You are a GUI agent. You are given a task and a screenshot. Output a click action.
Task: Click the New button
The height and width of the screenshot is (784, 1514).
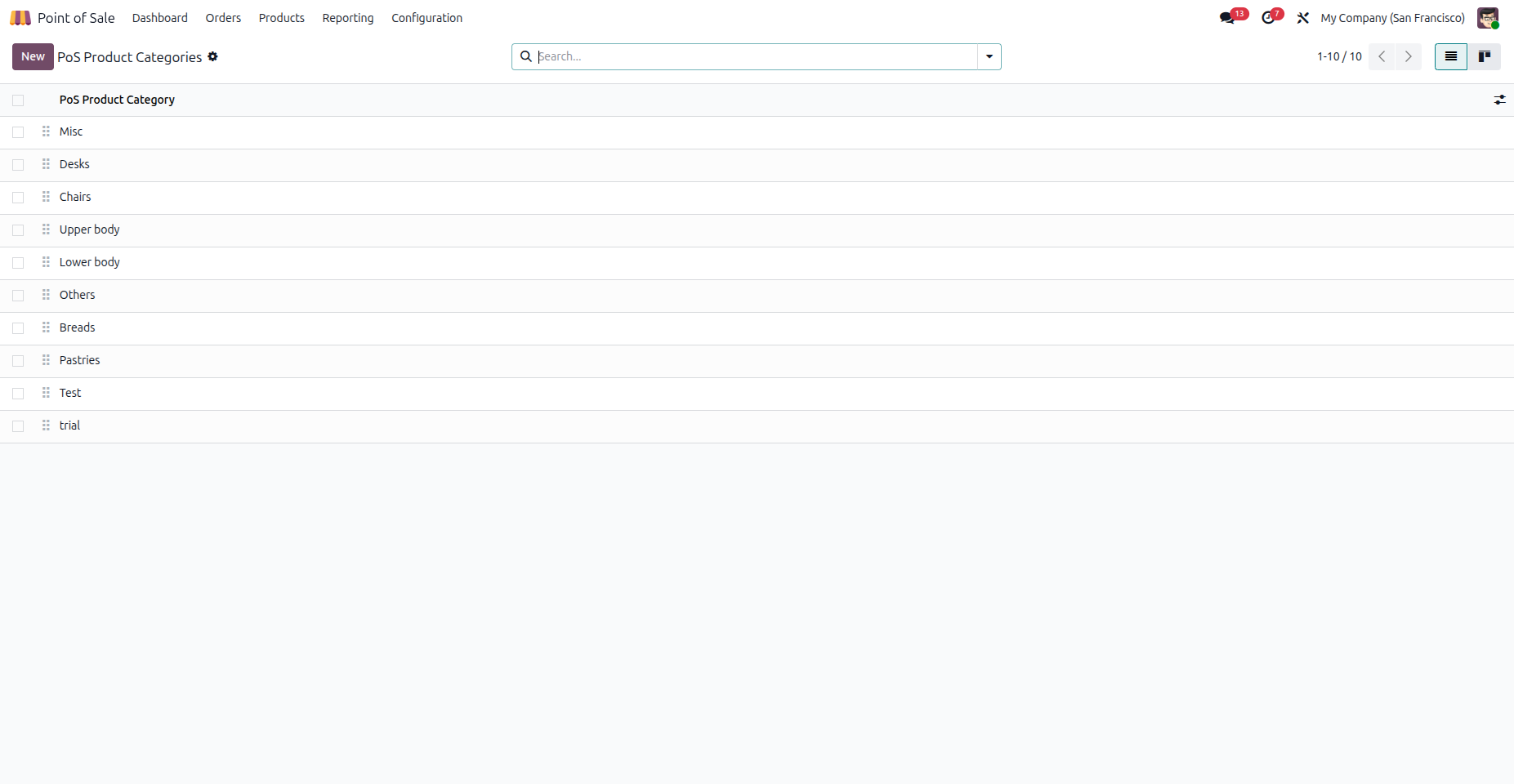pos(33,56)
